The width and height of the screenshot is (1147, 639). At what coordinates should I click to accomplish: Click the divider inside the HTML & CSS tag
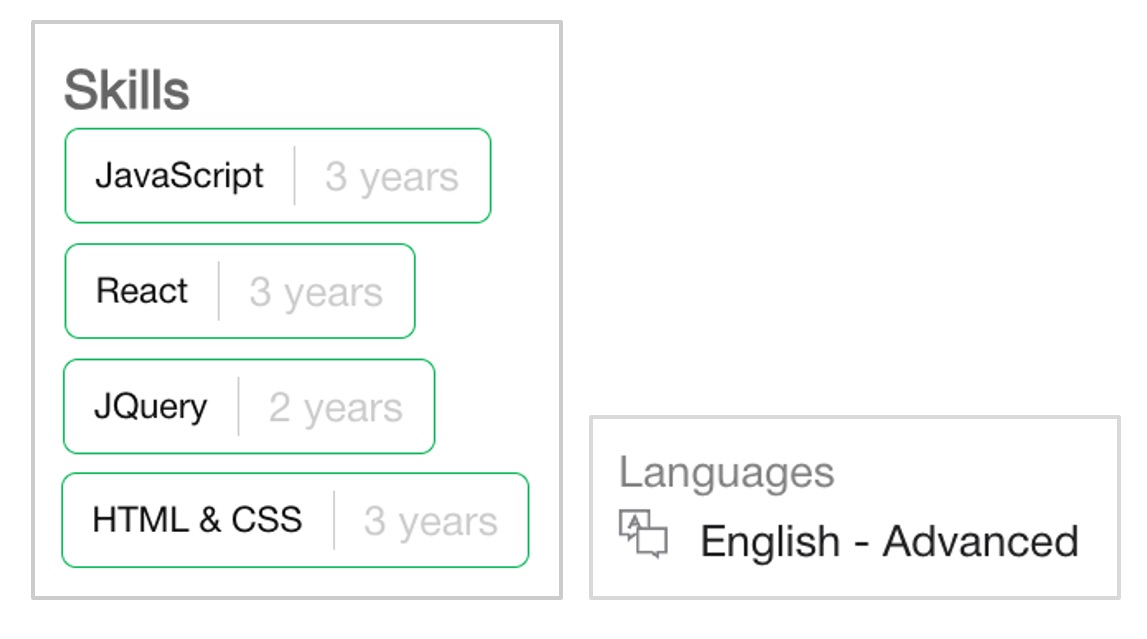[334, 520]
